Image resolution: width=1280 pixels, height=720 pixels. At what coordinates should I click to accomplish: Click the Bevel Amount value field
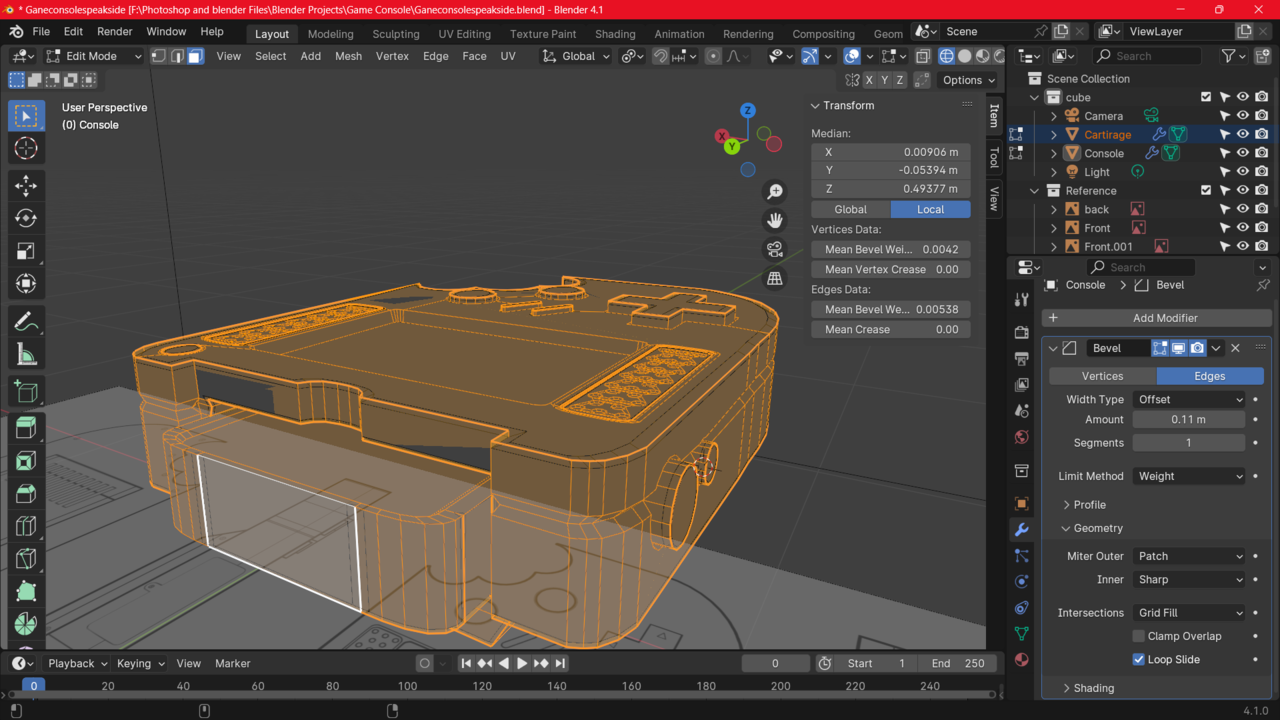click(1189, 419)
